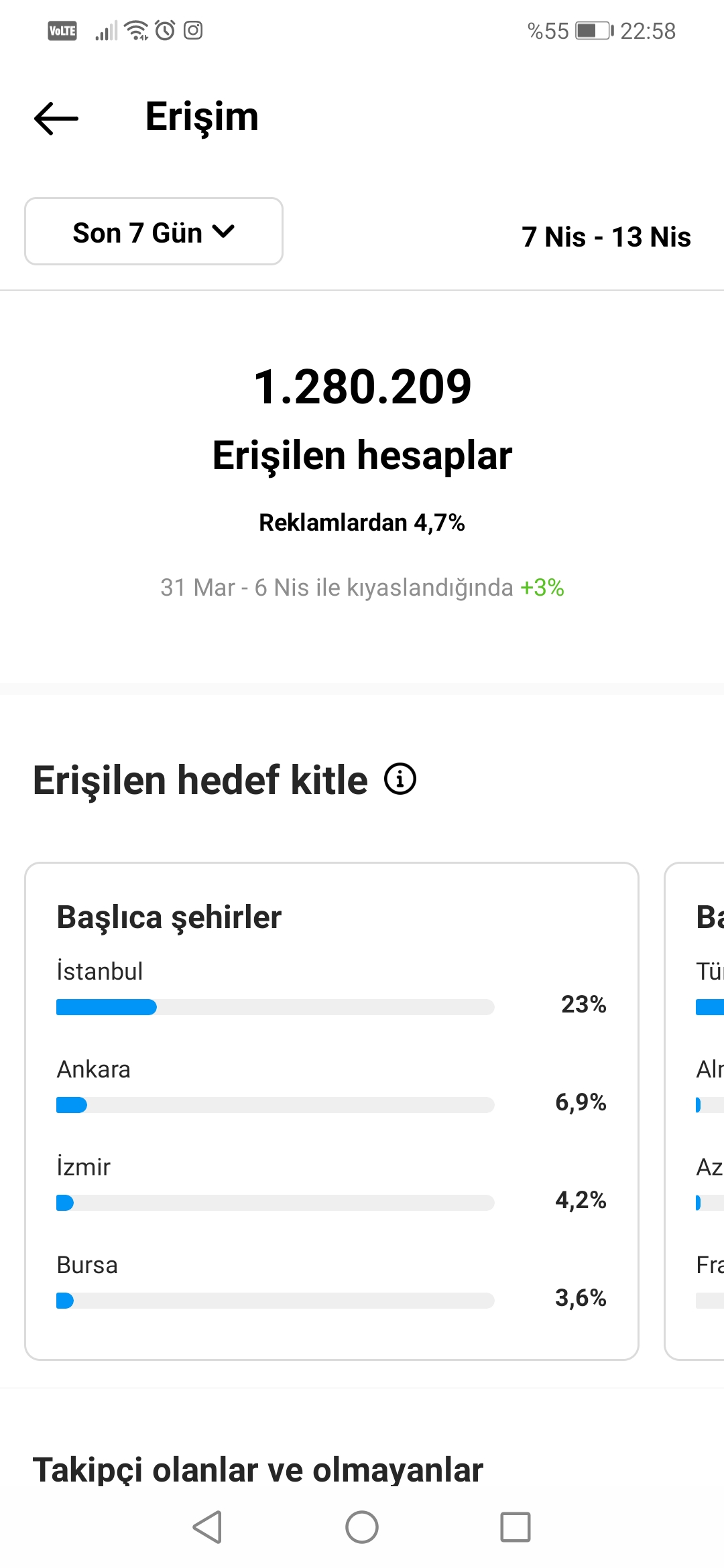The width and height of the screenshot is (724, 1568).
Task: Tap the Android back navigation triangle
Action: point(207,1527)
